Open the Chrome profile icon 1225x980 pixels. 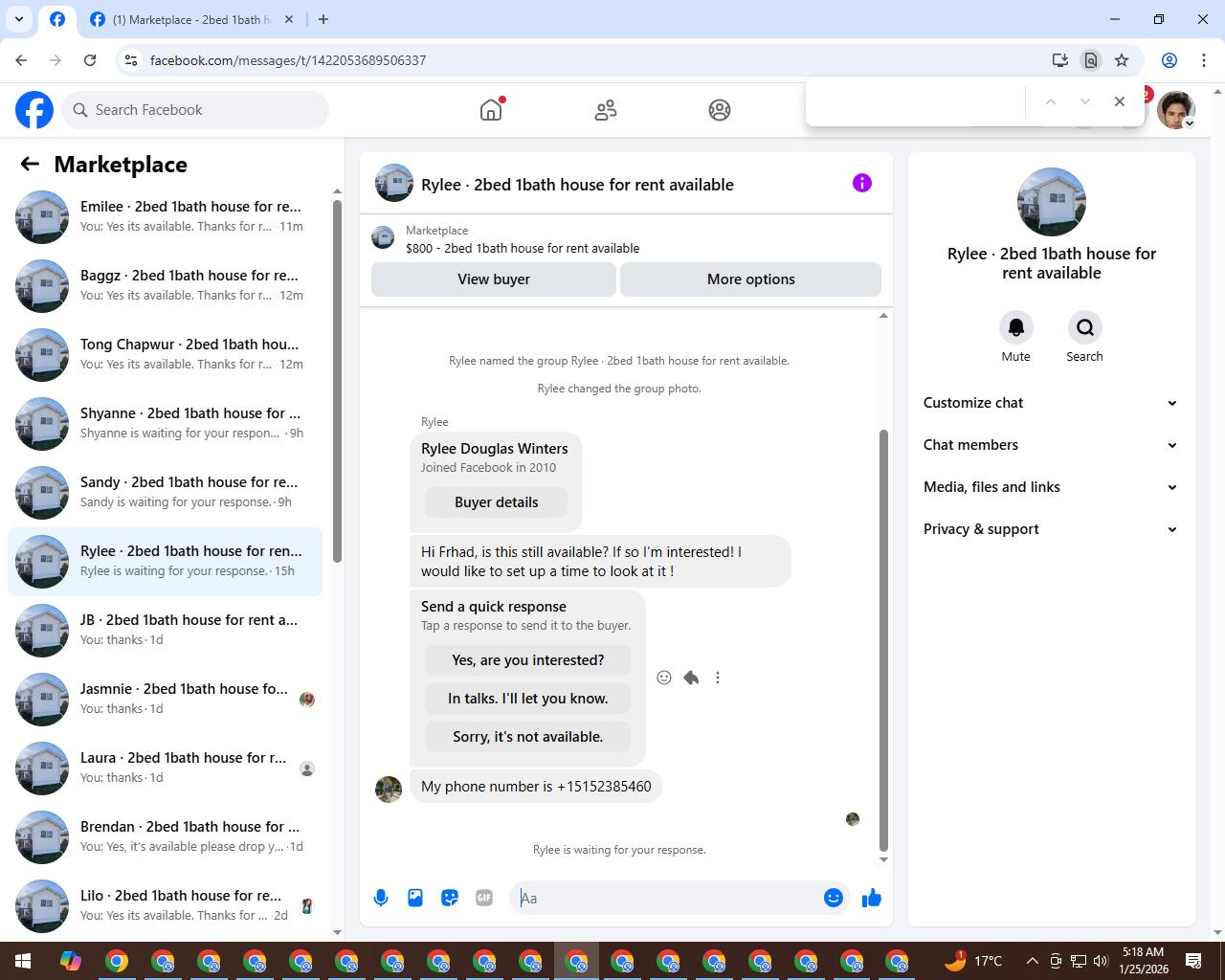click(1169, 60)
